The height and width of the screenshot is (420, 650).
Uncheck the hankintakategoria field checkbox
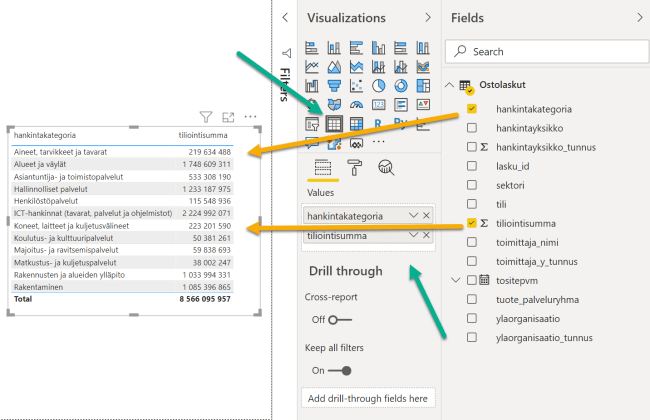472,108
